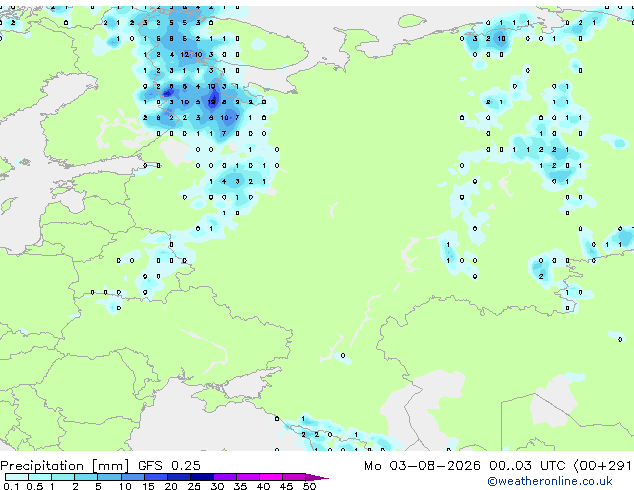Image resolution: width=634 pixels, height=490 pixels.
Task: Open the weatheronline.co.uk copyright link
Action: [x=550, y=481]
